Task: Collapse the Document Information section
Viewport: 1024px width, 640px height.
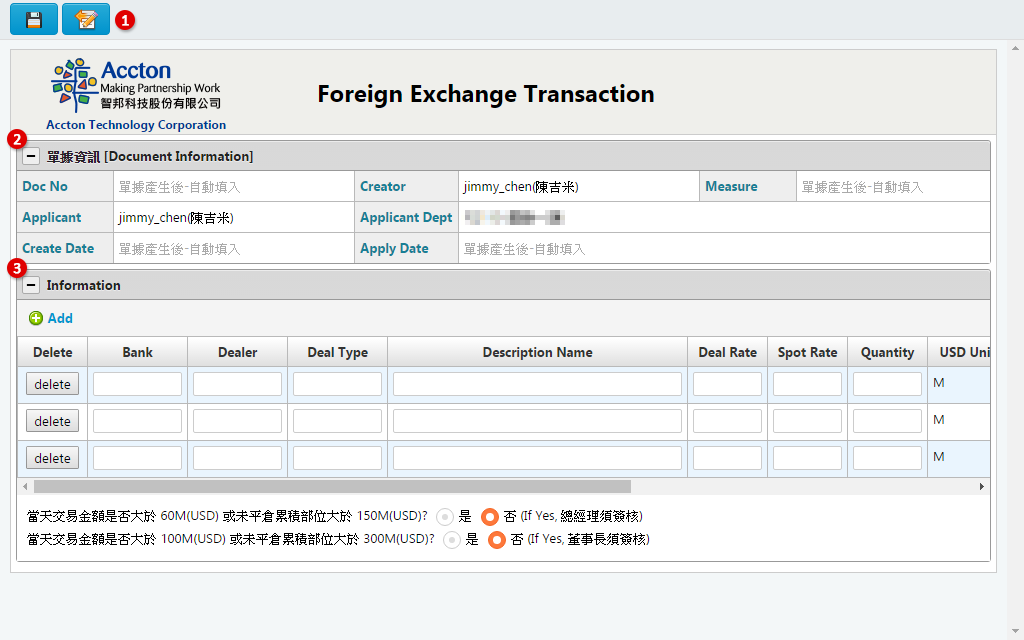Action: pos(31,156)
